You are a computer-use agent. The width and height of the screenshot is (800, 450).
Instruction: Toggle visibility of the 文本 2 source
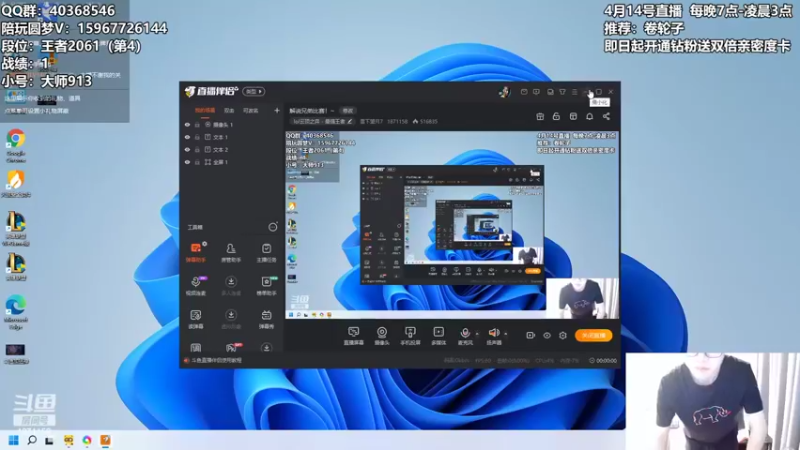click(x=187, y=149)
